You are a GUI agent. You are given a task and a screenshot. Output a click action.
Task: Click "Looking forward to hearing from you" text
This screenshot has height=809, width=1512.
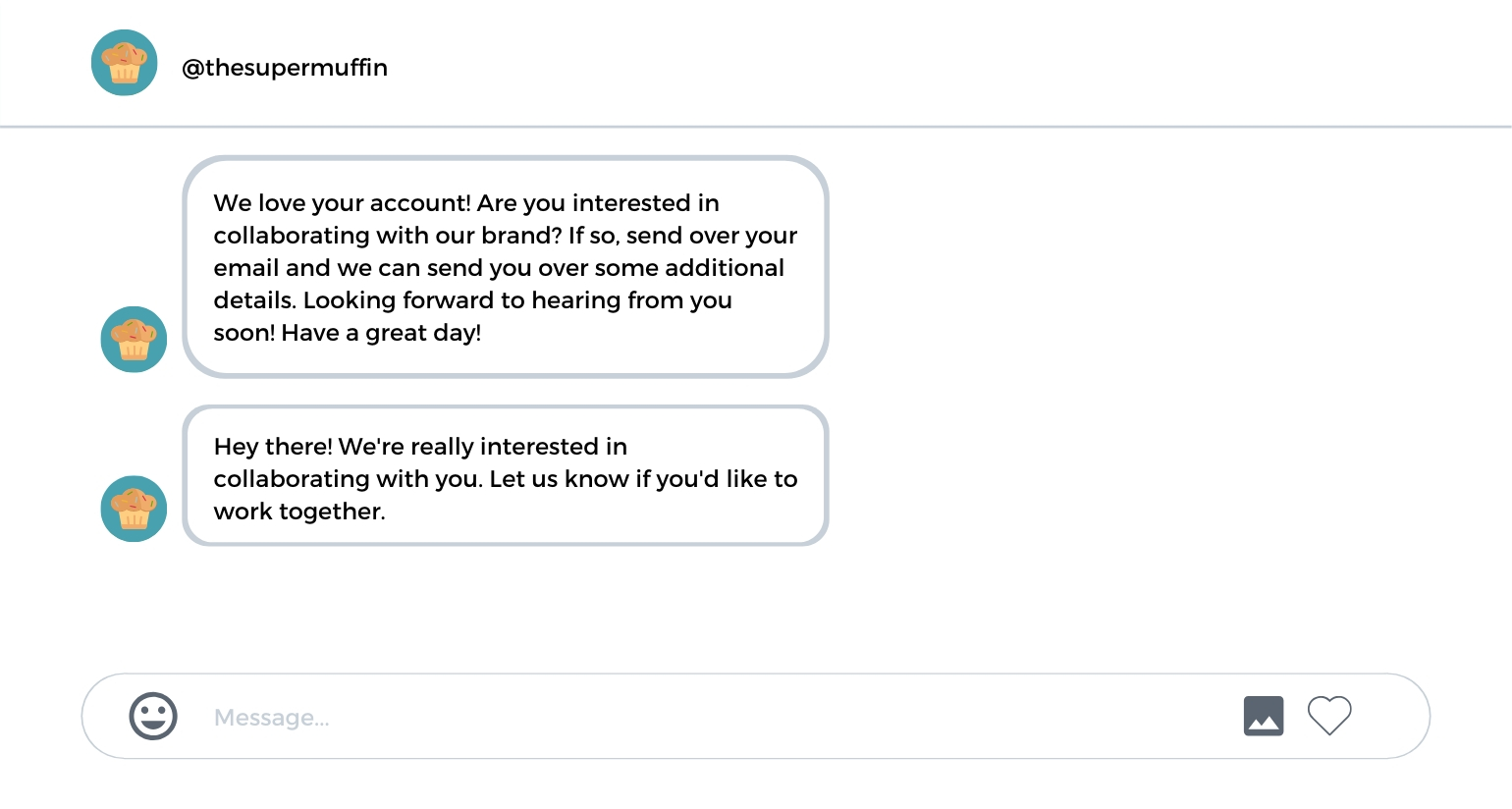[x=517, y=300]
